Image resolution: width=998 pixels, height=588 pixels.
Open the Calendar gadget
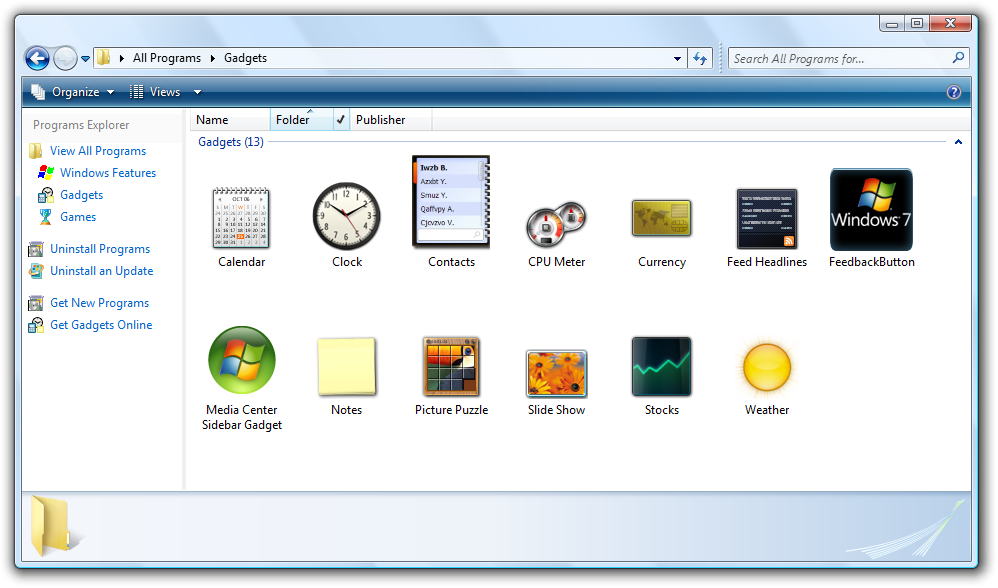[x=241, y=218]
